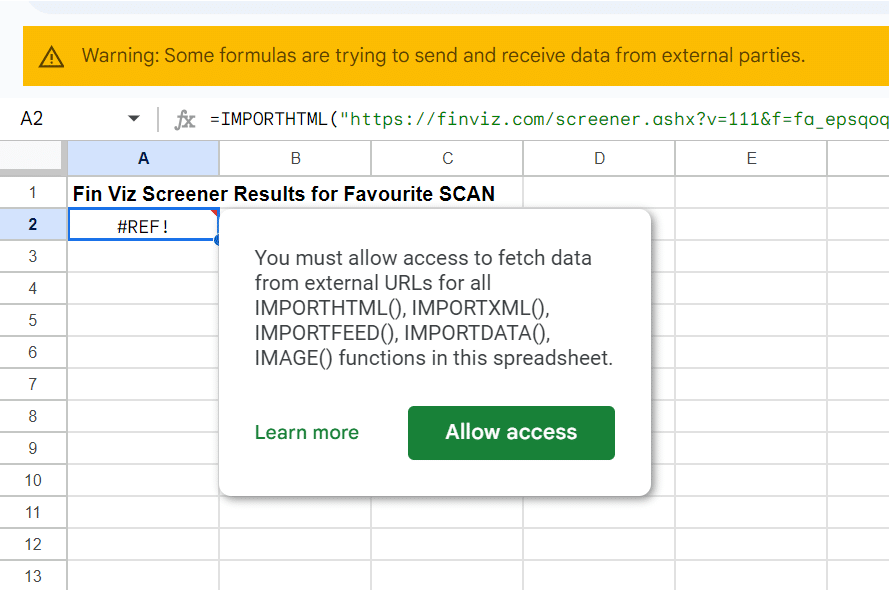Screen dimensions: 889x590
Task: Select row 3 header
Action: 33,257
